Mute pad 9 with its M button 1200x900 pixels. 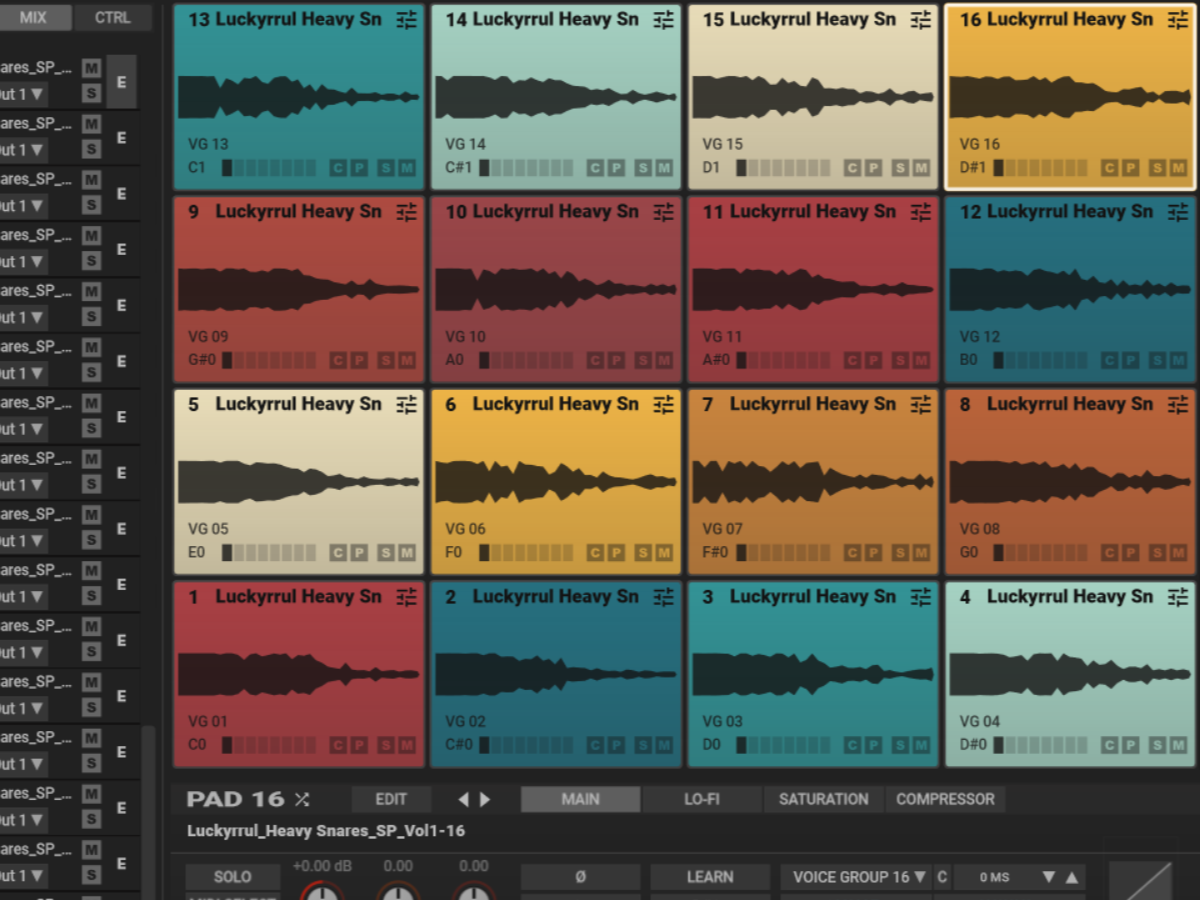tap(407, 360)
